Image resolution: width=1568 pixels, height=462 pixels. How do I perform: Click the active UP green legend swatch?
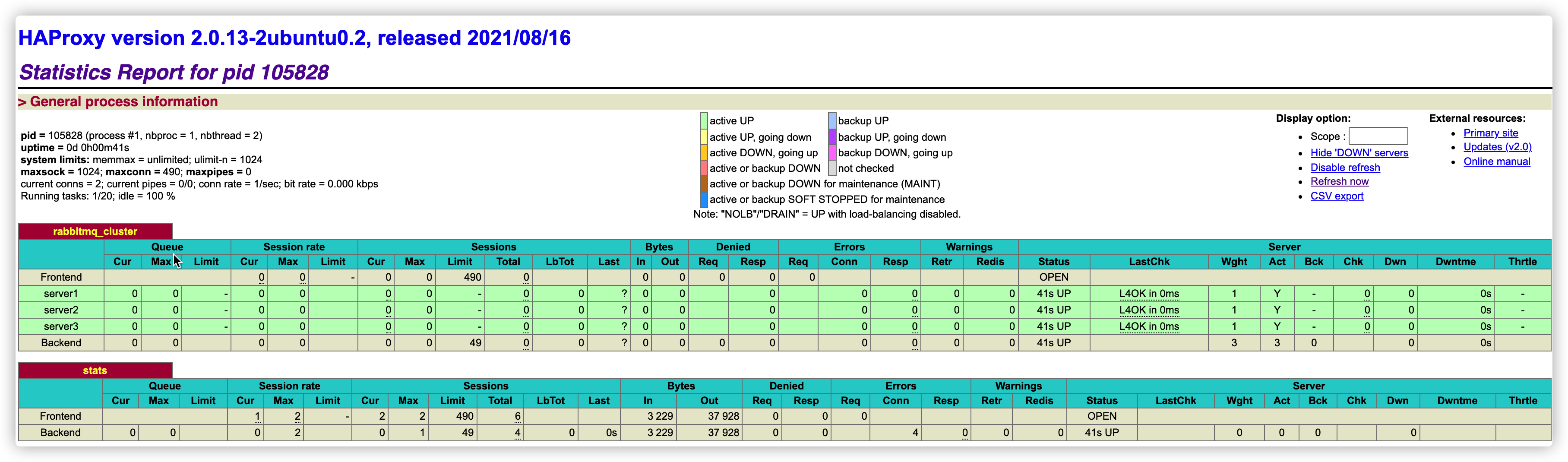pos(704,120)
